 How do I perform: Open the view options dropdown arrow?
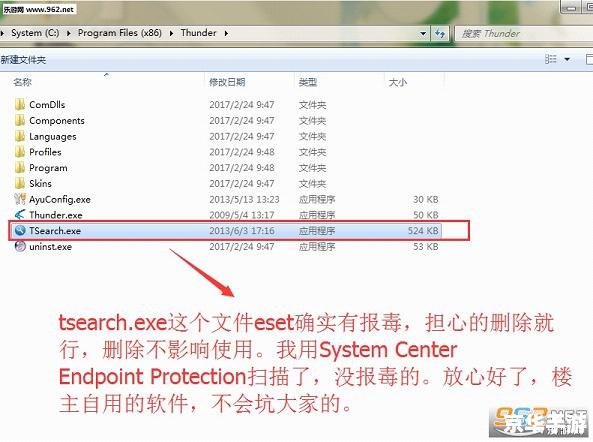567,59
